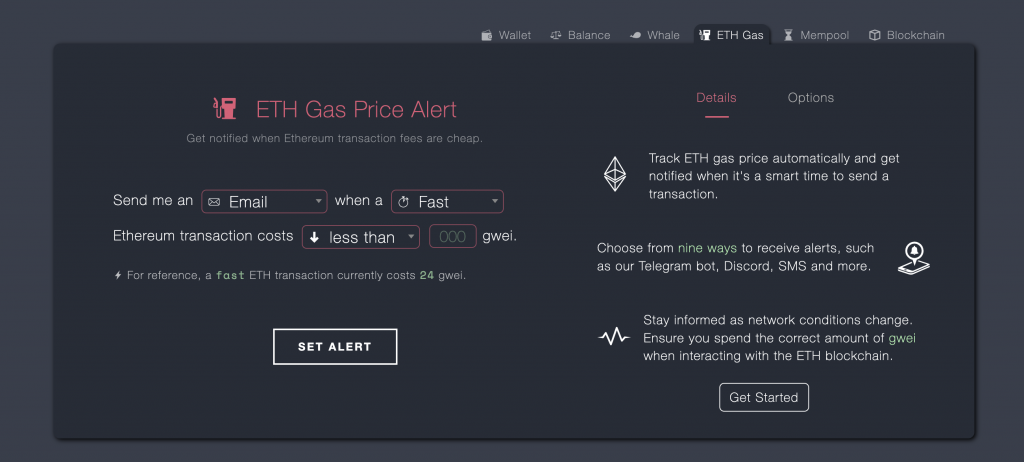Follow the green gwei link

pyautogui.click(x=903, y=338)
